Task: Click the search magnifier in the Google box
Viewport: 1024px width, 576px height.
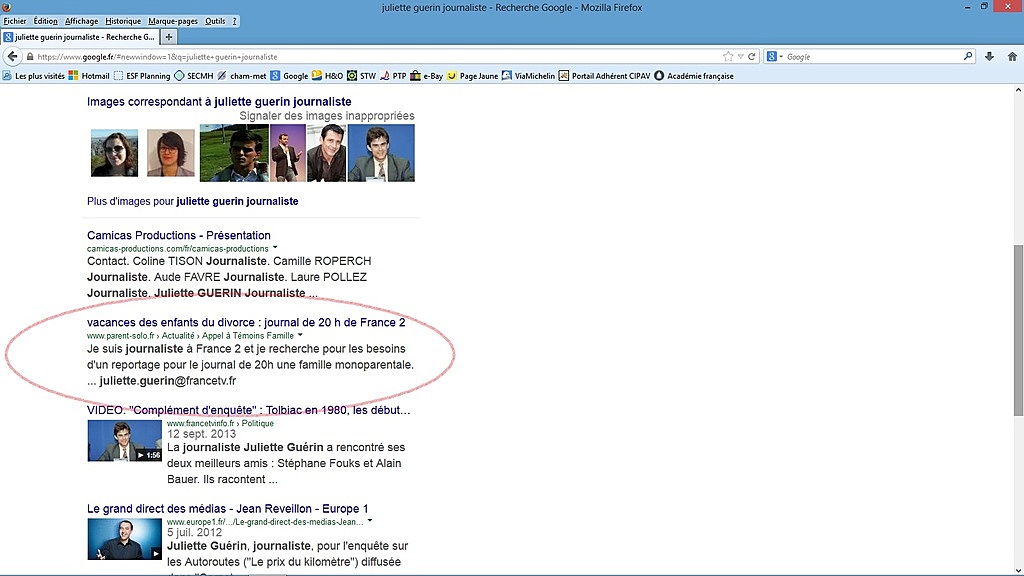Action: point(968,56)
